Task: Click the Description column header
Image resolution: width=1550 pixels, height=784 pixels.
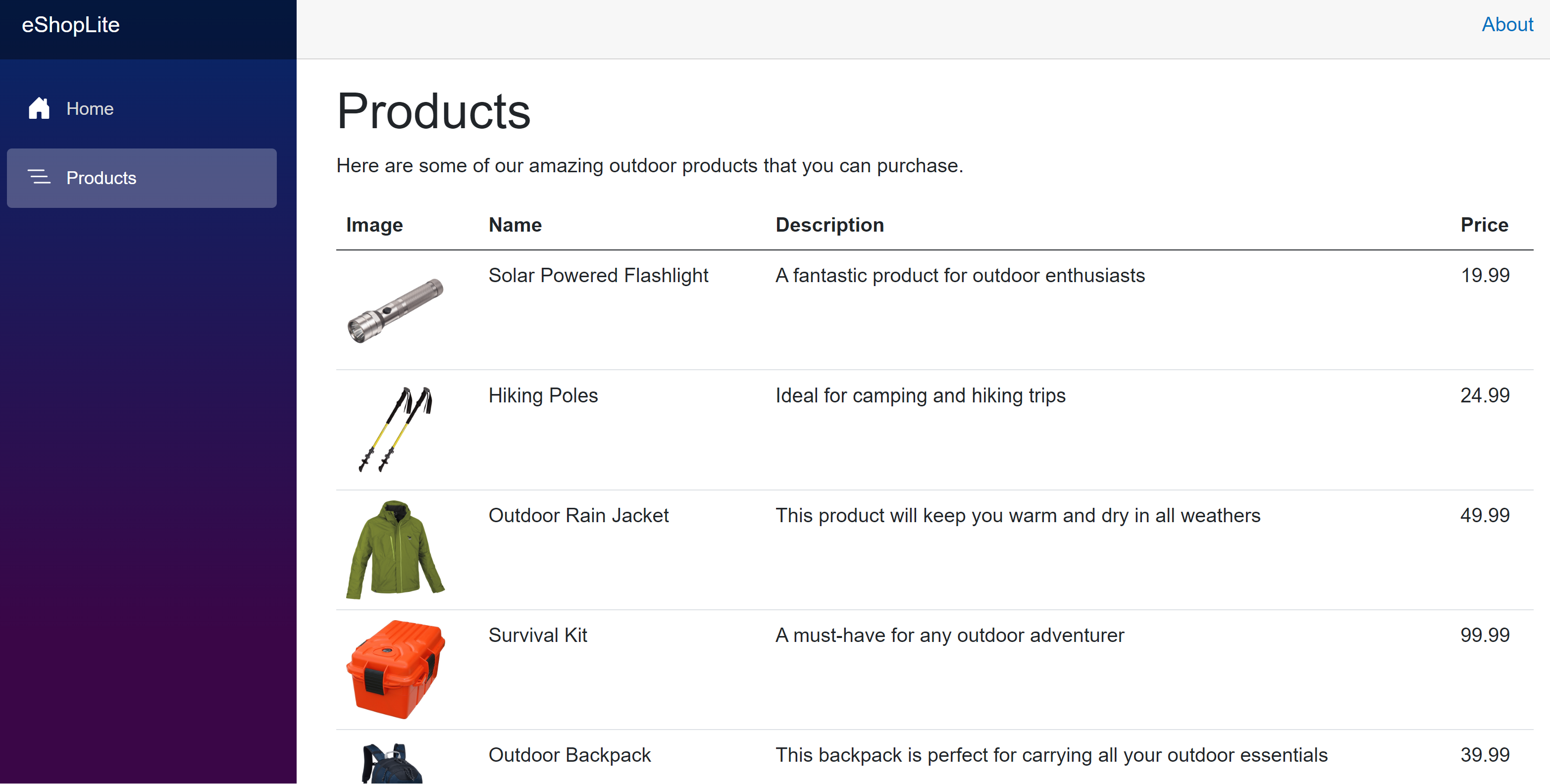Action: tap(830, 225)
